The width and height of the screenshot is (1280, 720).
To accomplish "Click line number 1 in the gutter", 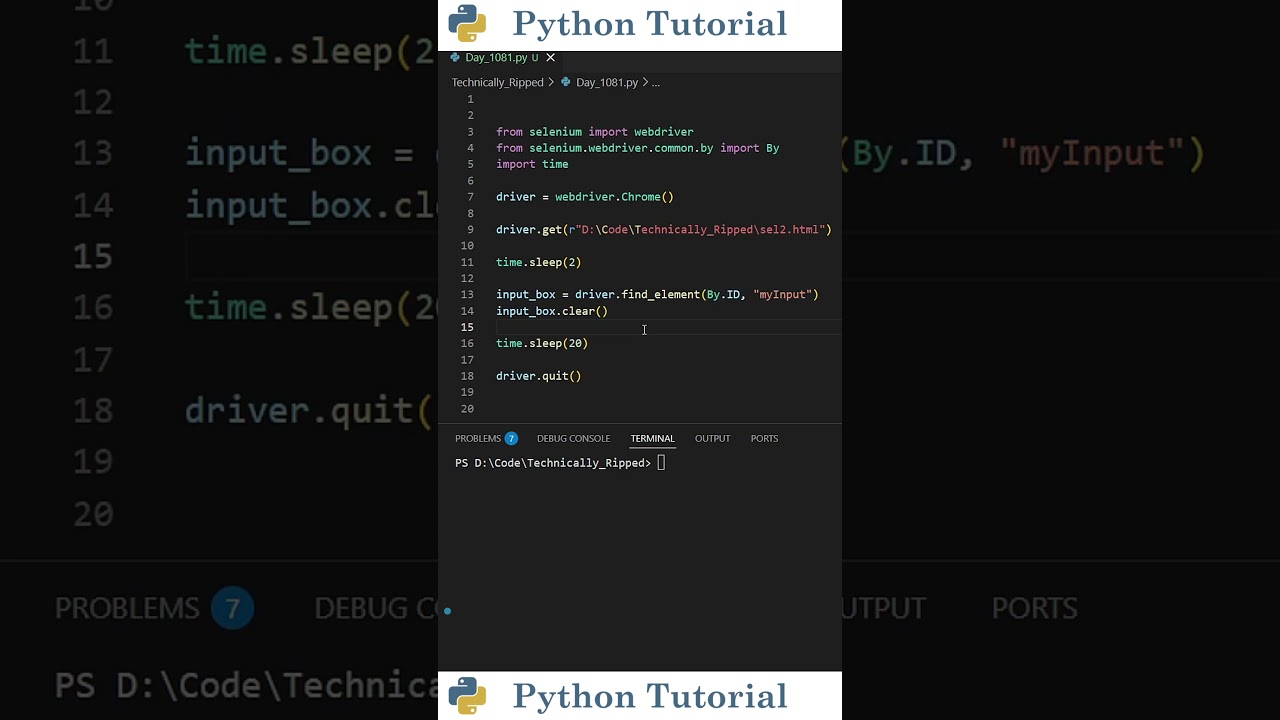I will tap(470, 99).
